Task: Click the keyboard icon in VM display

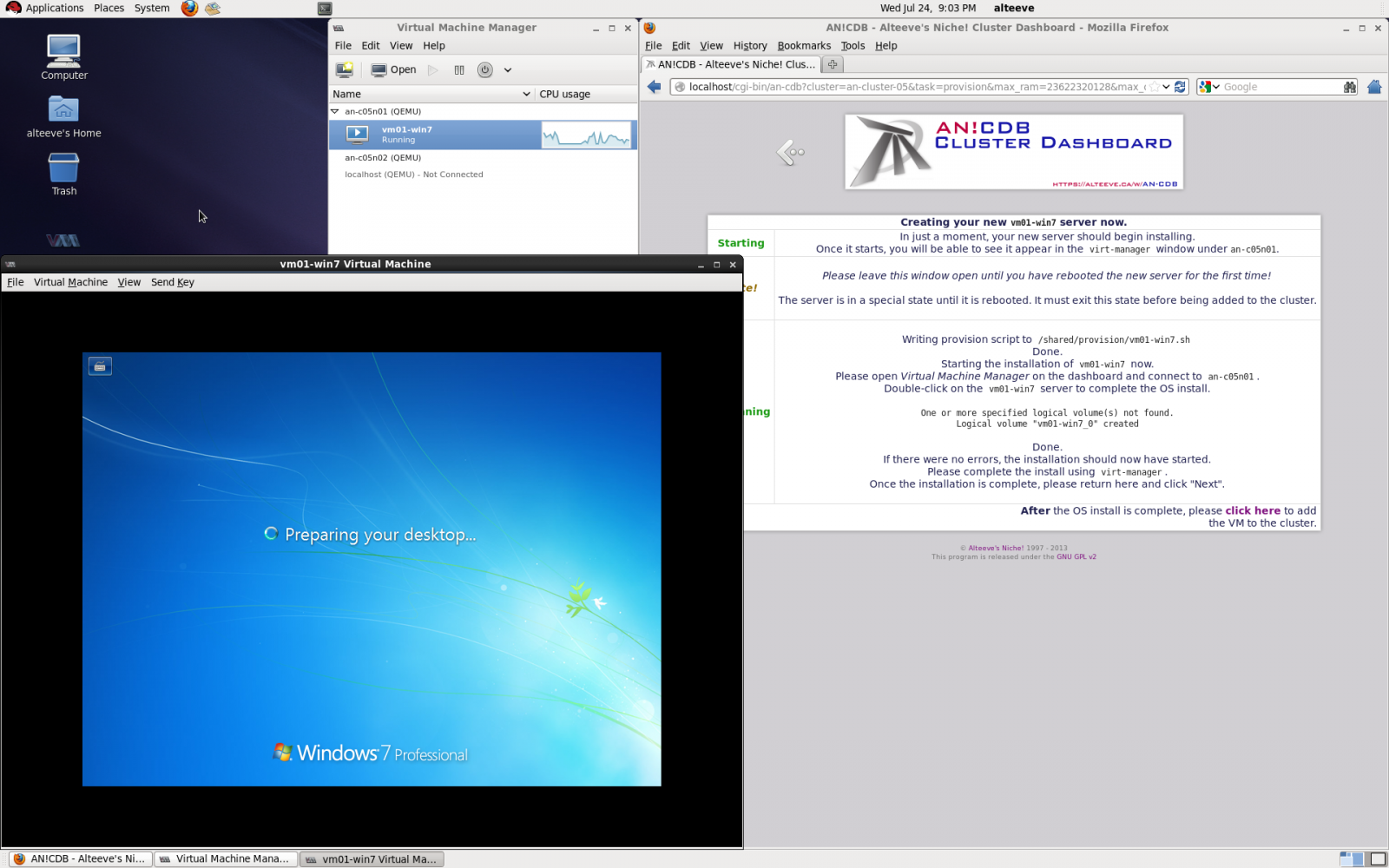Action: coord(100,366)
